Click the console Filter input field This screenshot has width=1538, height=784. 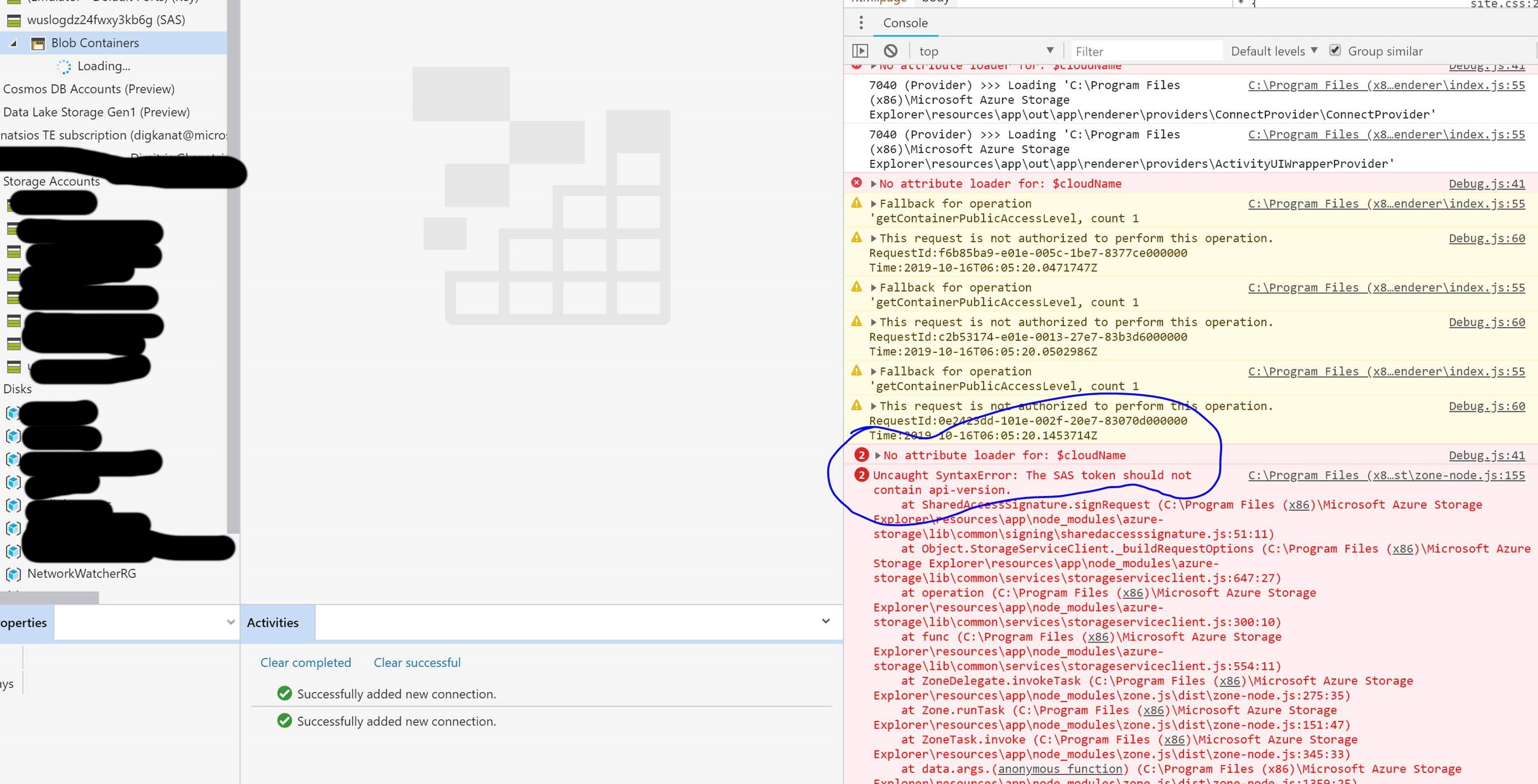point(1145,51)
